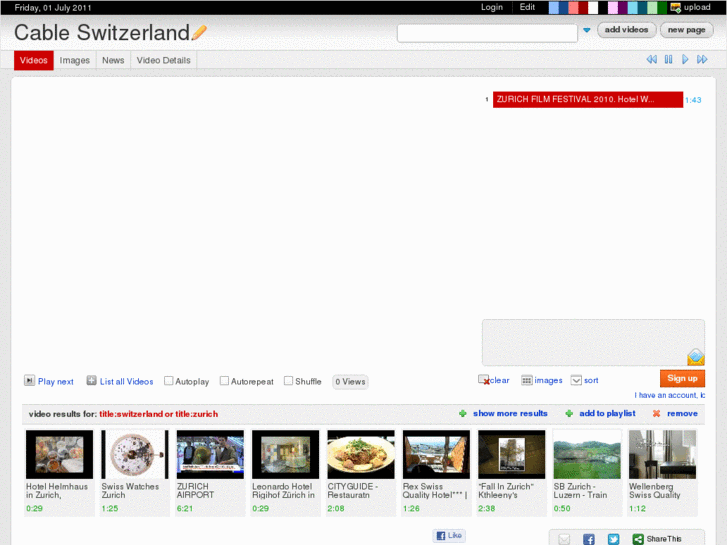The height and width of the screenshot is (545, 727).
Task: Switch to the Video Details tab
Action: pyautogui.click(x=164, y=60)
